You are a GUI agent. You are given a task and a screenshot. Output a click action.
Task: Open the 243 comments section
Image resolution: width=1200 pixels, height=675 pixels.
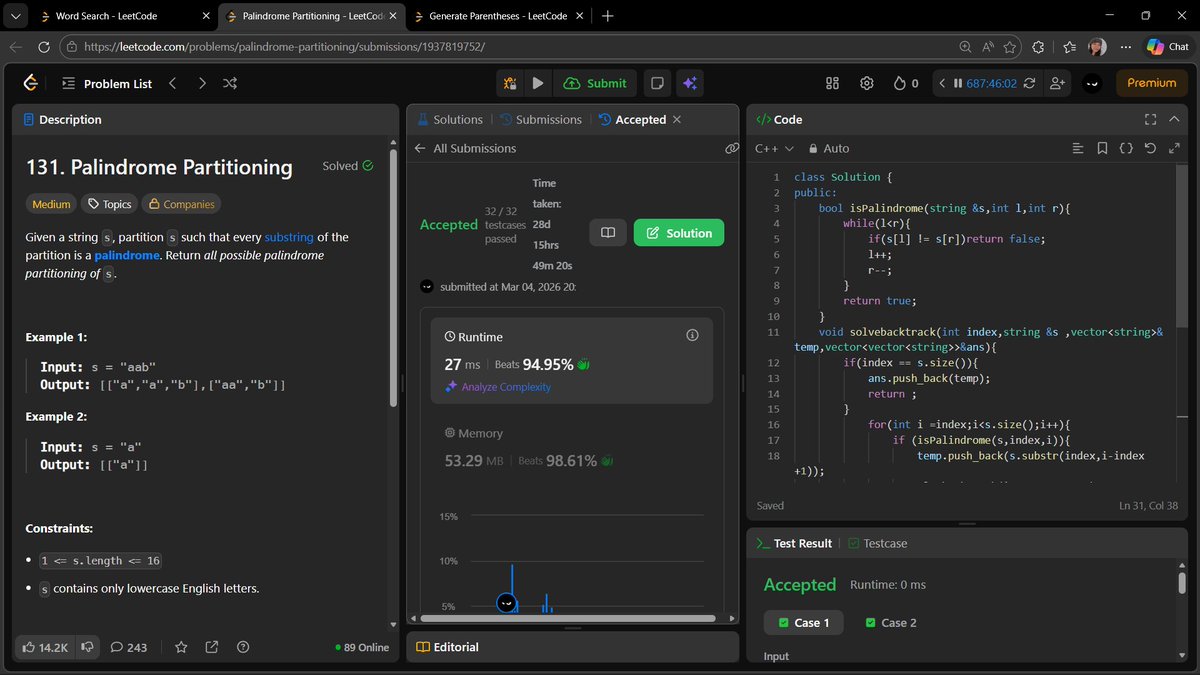(129, 647)
